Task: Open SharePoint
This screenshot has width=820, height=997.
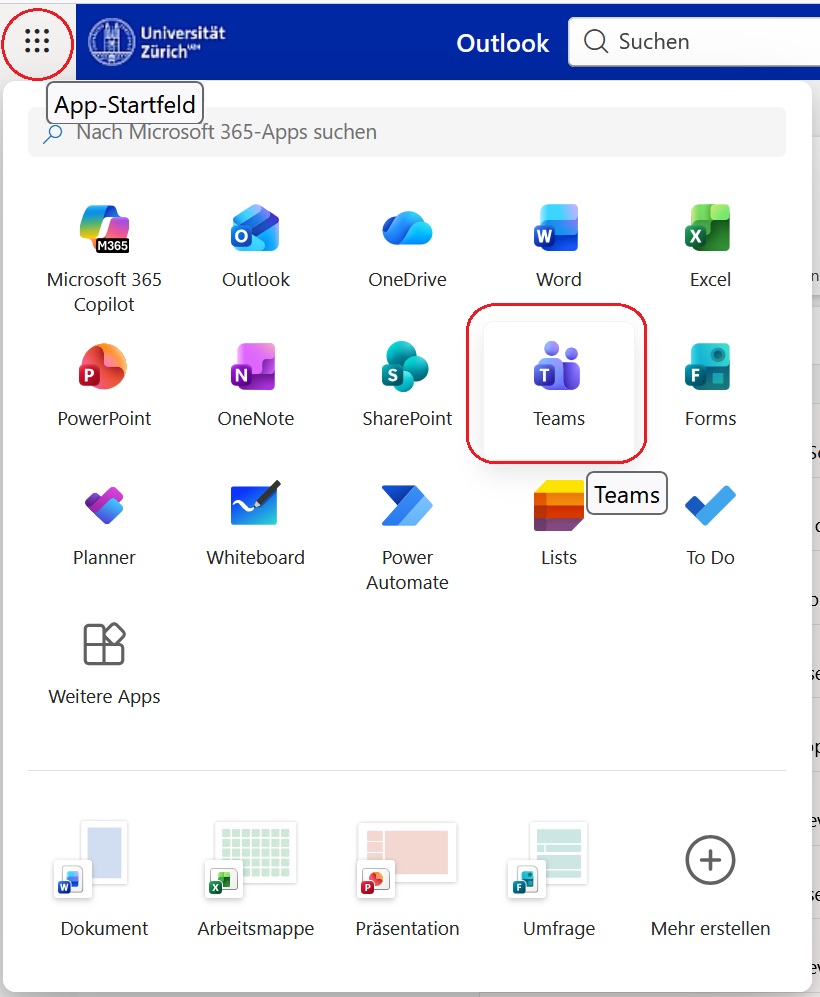Action: pyautogui.click(x=406, y=380)
